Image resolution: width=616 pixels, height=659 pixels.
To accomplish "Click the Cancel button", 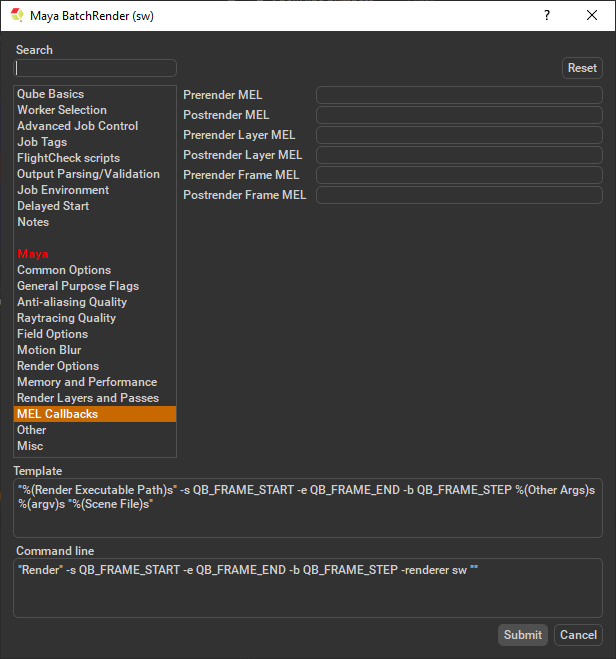I will 578,635.
